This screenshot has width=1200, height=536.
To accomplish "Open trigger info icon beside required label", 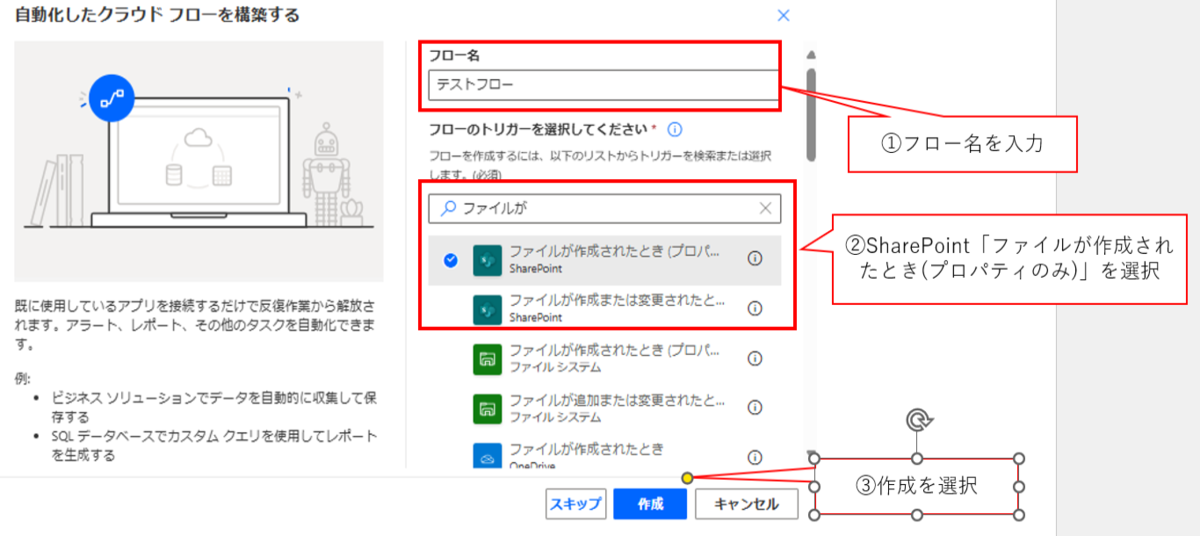I will (675, 129).
